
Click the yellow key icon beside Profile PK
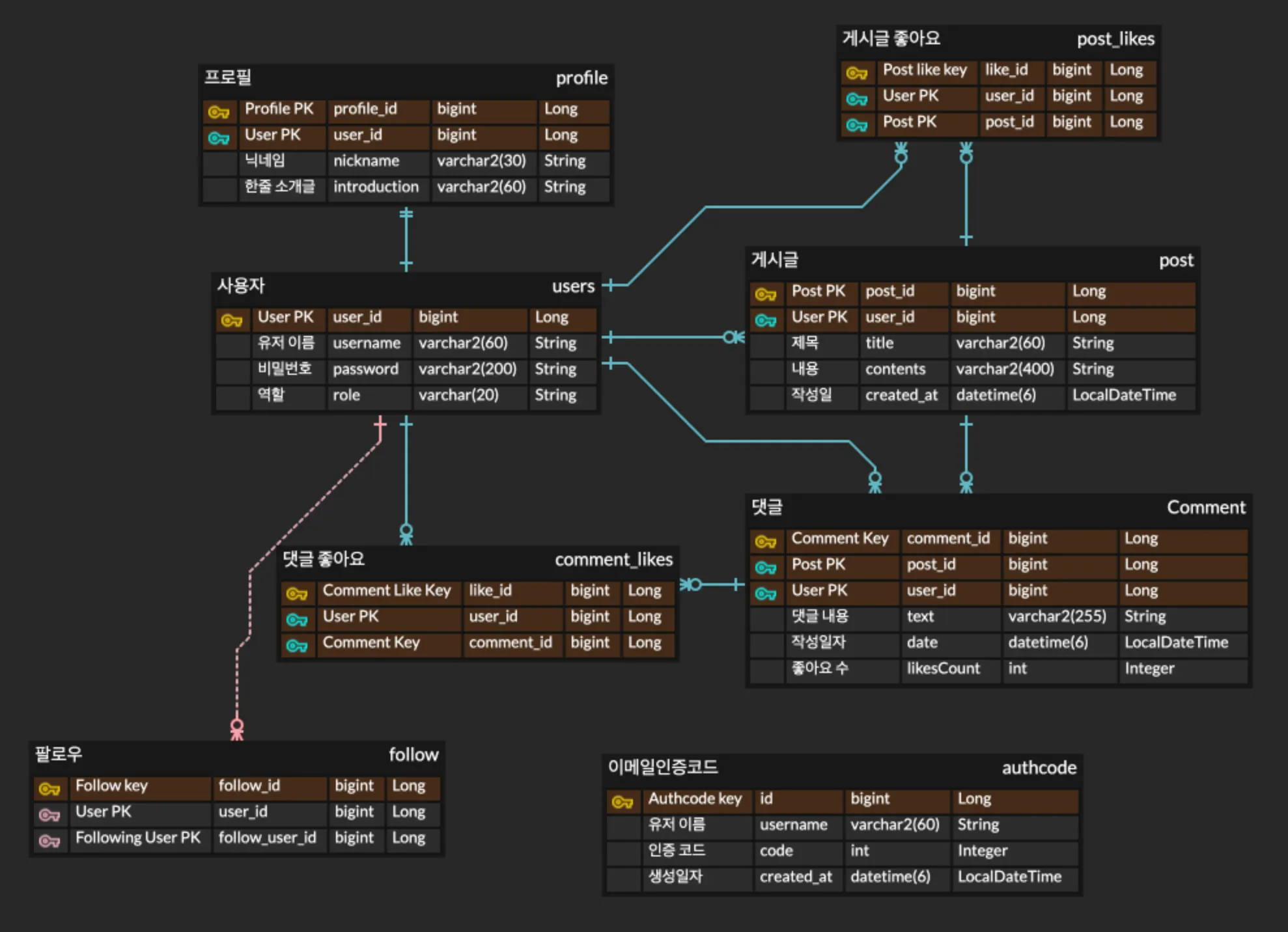coord(219,112)
